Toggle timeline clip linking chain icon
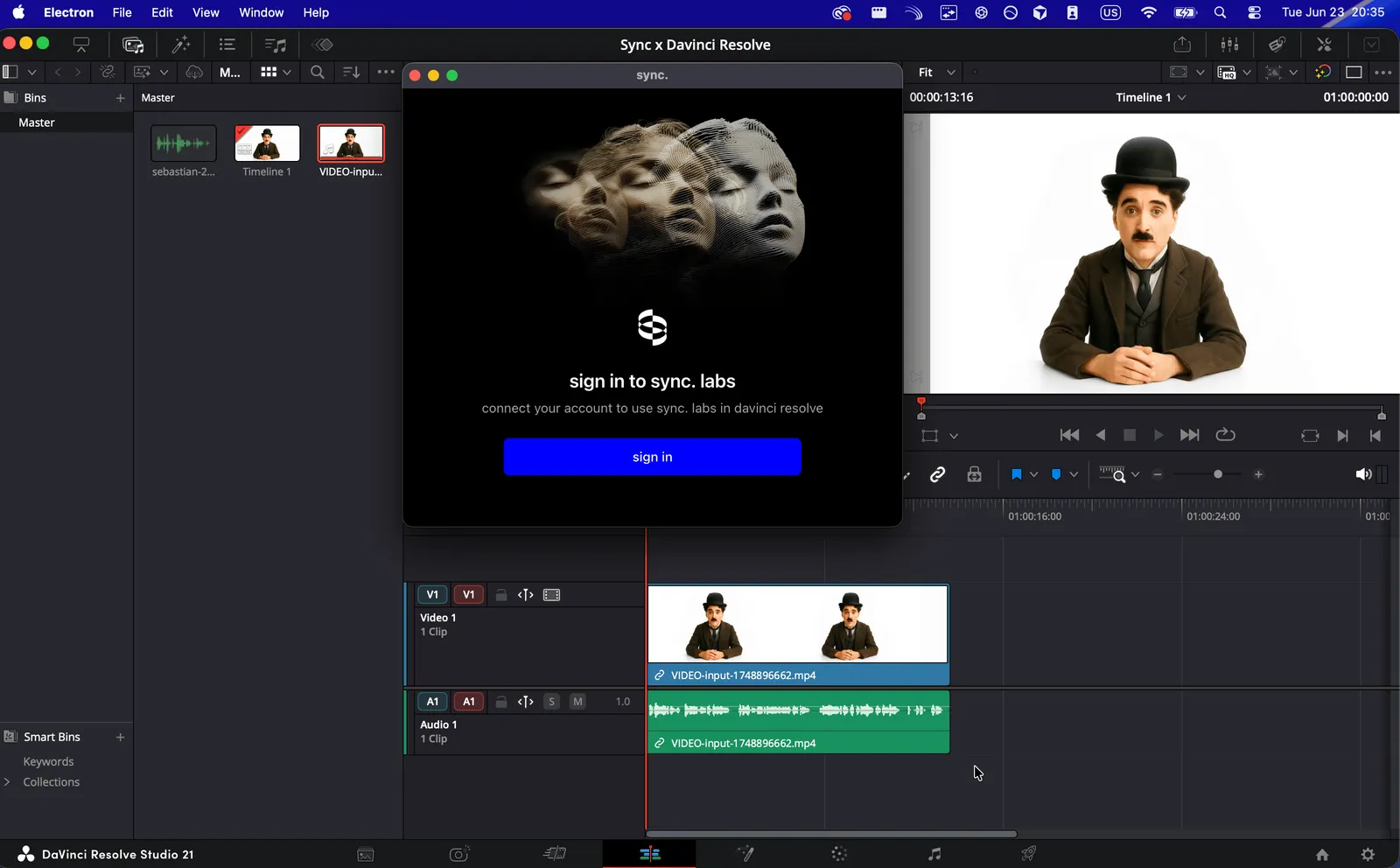This screenshot has width=1400, height=868. point(938,474)
